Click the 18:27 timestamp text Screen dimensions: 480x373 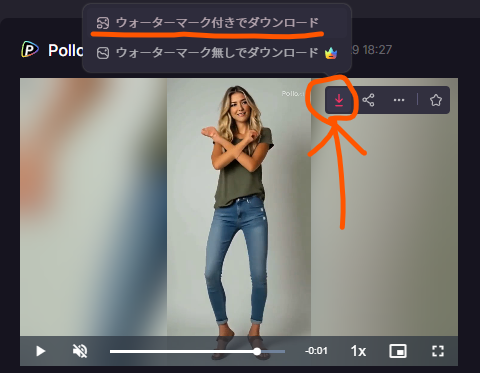[377, 50]
